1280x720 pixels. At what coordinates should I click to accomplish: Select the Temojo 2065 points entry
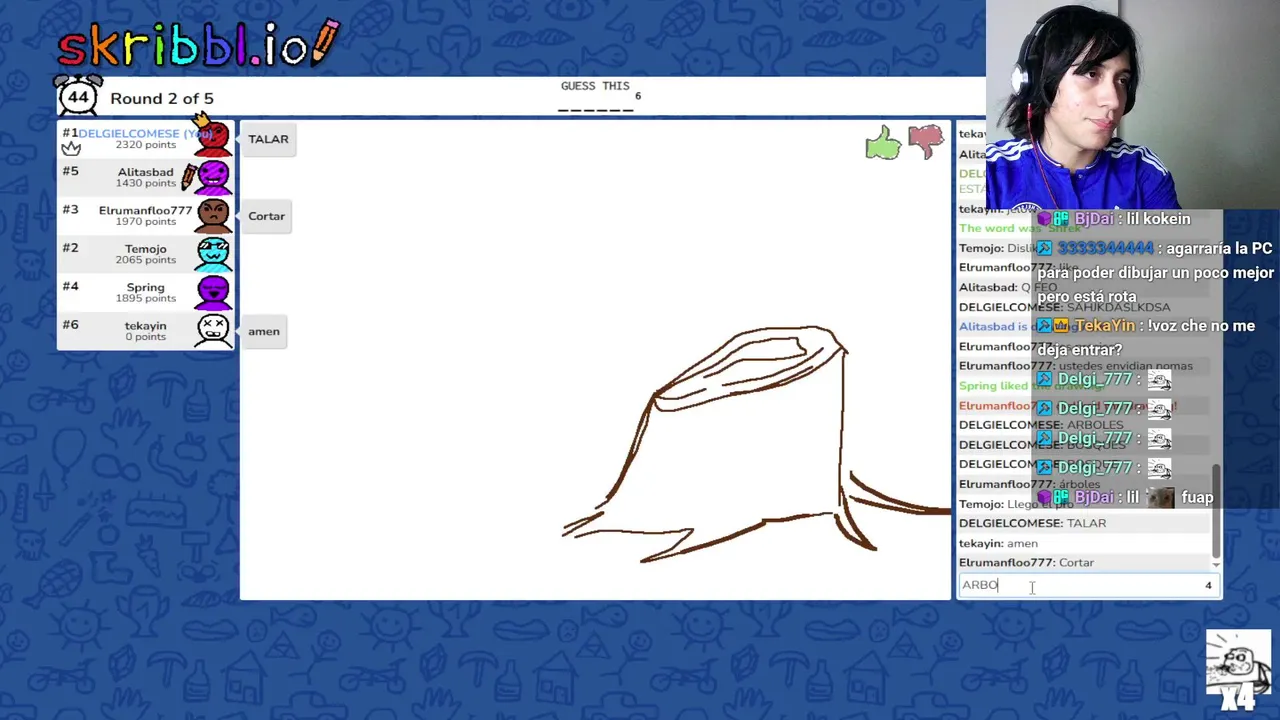tap(146, 254)
